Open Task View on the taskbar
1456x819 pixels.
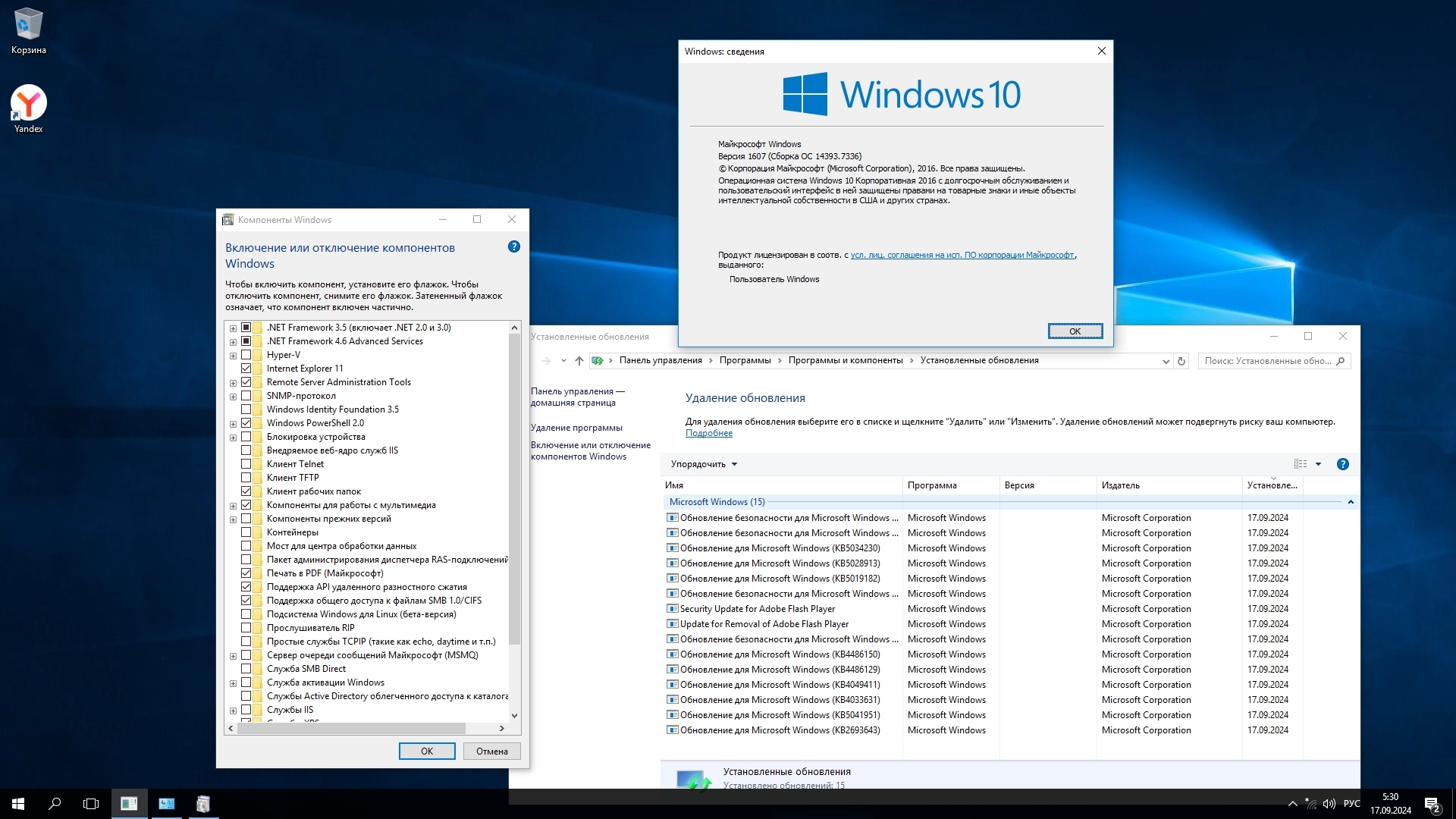[x=91, y=804]
